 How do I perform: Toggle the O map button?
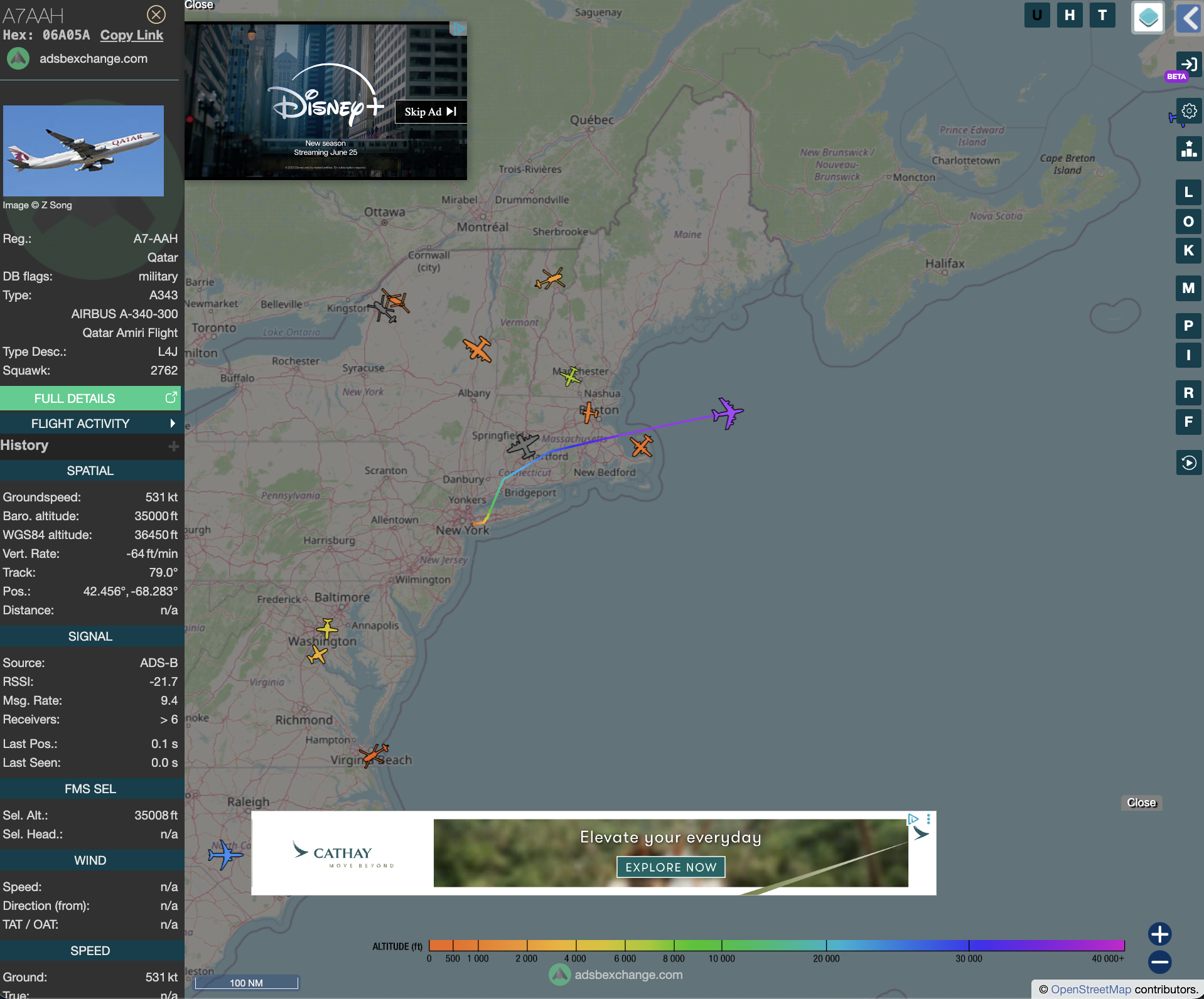point(1189,222)
